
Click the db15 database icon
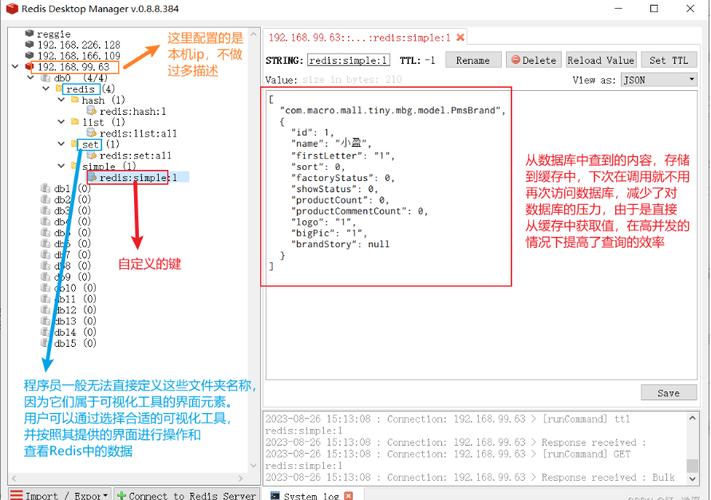[45, 343]
